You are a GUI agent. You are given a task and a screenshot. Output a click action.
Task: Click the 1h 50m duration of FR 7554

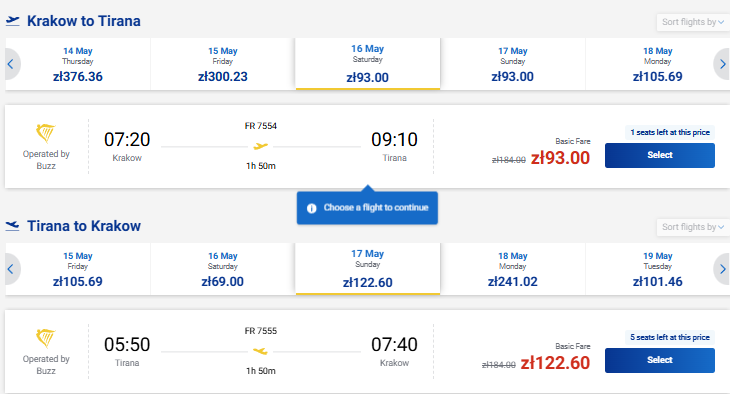[261, 166]
